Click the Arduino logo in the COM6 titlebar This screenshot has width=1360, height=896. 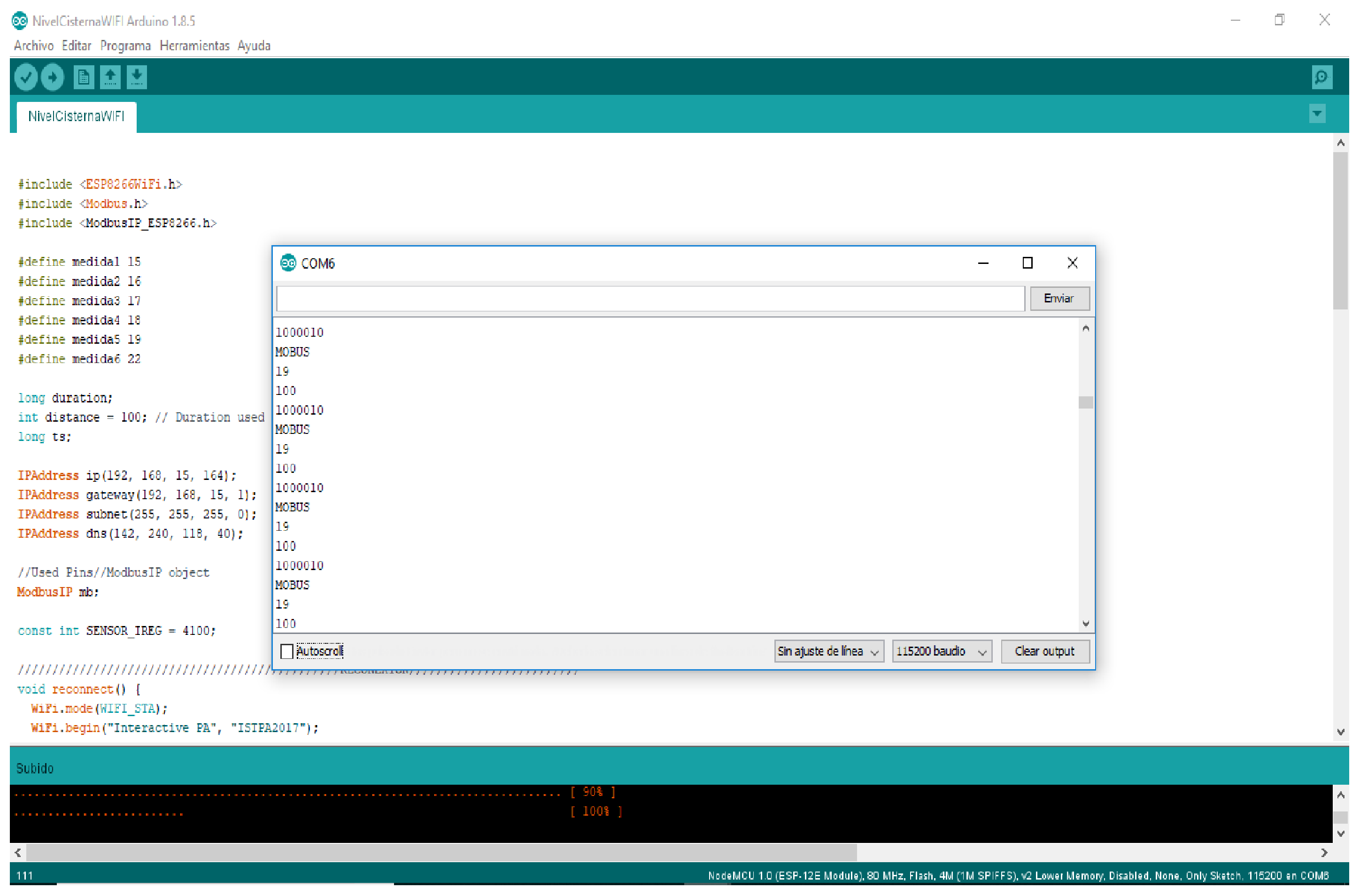(x=288, y=263)
